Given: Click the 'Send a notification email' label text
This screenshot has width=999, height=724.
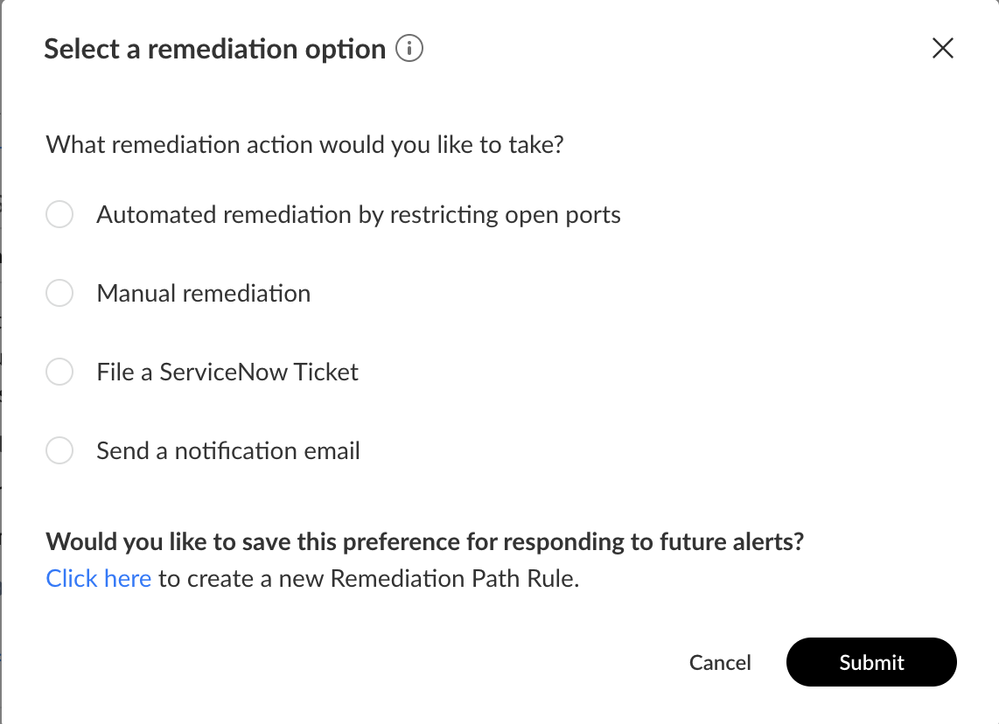Looking at the screenshot, I should [228, 451].
